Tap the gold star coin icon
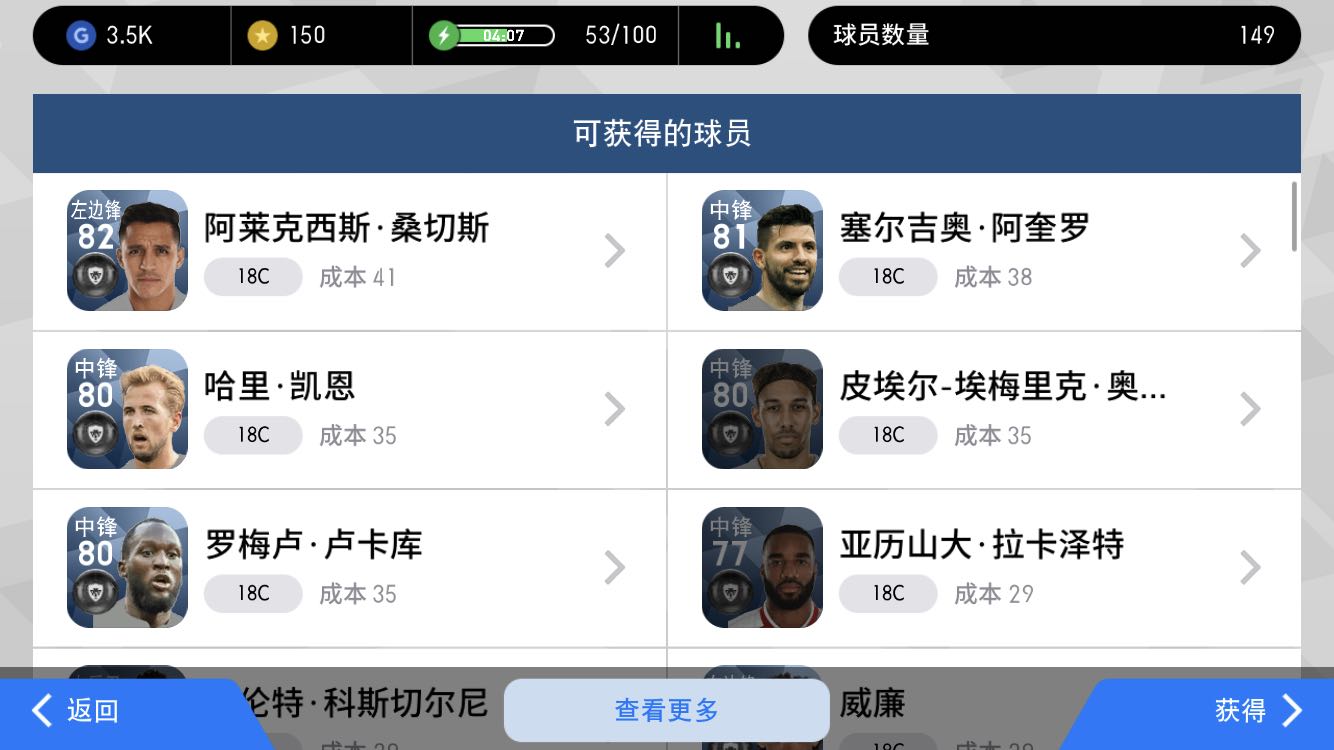This screenshot has width=1334, height=750. (x=262, y=35)
